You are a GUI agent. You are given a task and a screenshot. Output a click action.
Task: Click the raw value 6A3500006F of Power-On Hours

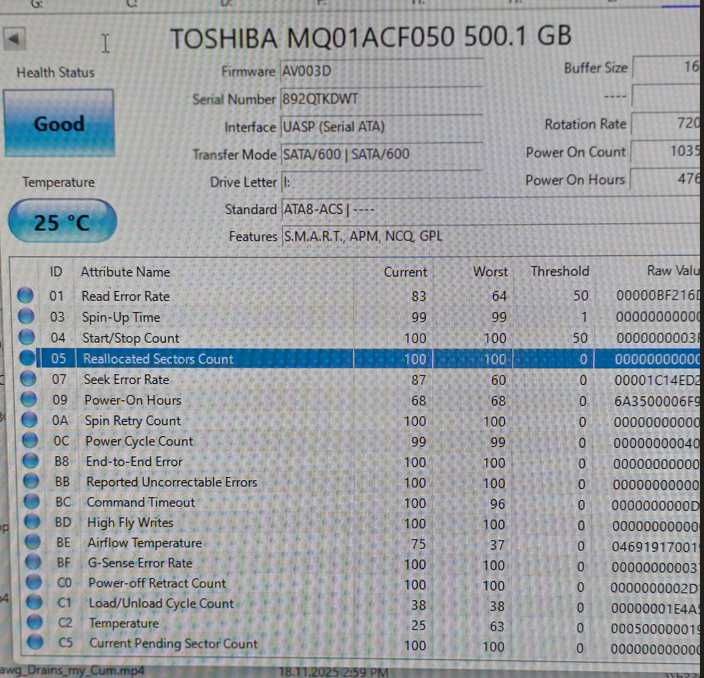click(657, 401)
